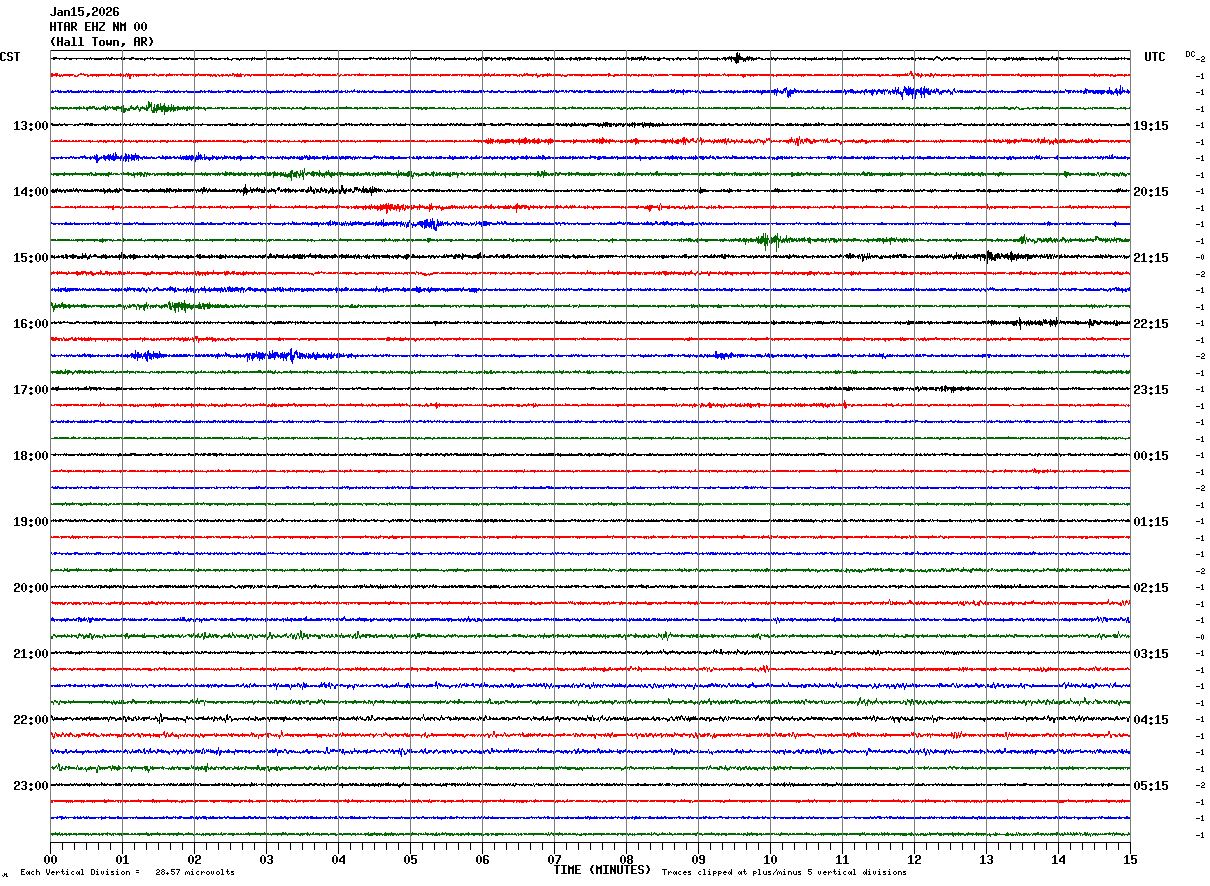The image size is (1210, 886).
Task: Click the UTC timezone label
Action: click(1155, 57)
